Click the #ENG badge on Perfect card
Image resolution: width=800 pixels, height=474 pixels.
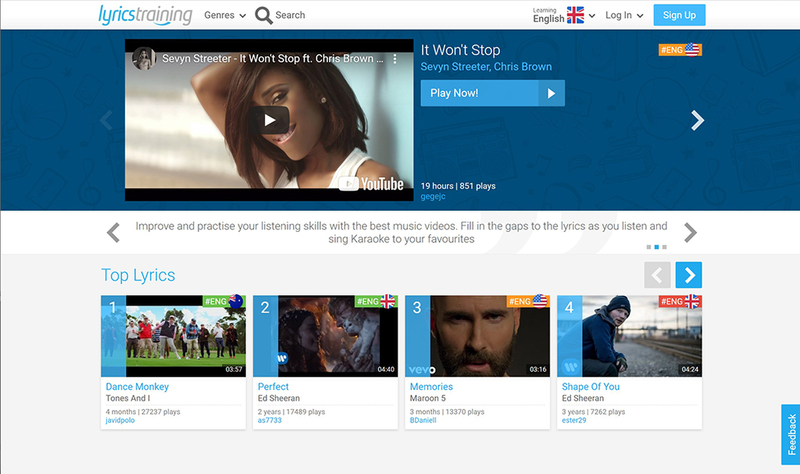(x=376, y=302)
